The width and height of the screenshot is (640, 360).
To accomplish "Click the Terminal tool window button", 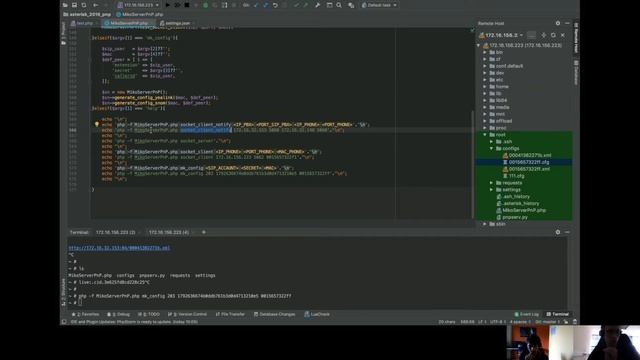I will click(558, 314).
